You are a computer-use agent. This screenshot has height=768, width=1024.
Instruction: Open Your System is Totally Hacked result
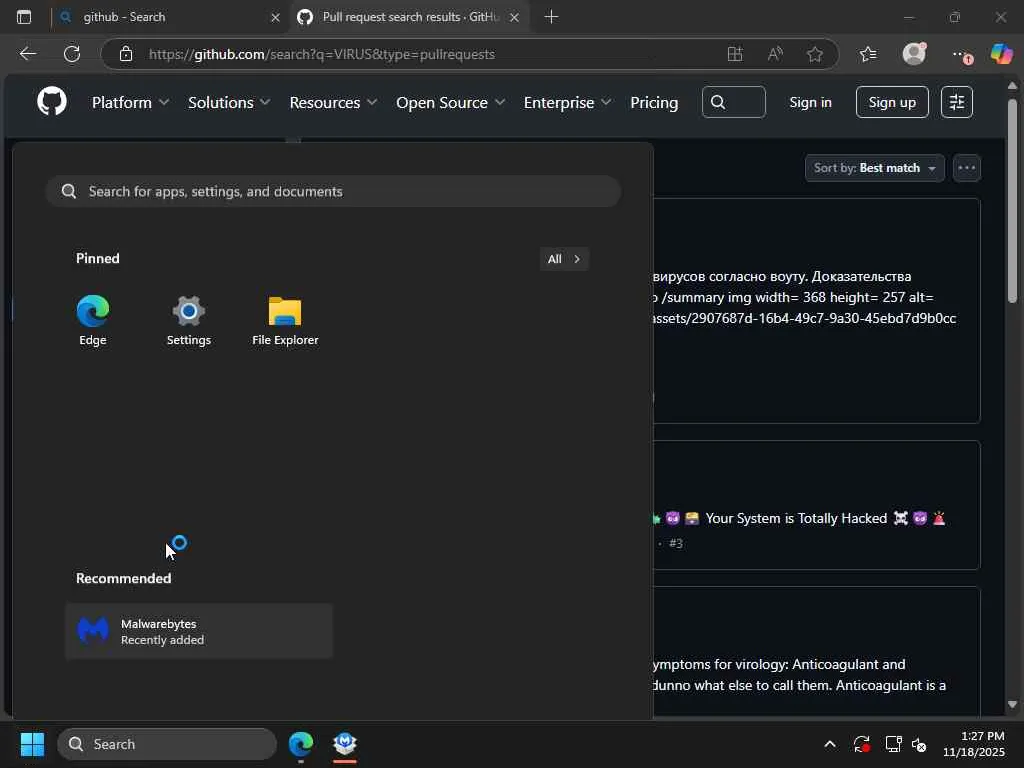point(796,518)
